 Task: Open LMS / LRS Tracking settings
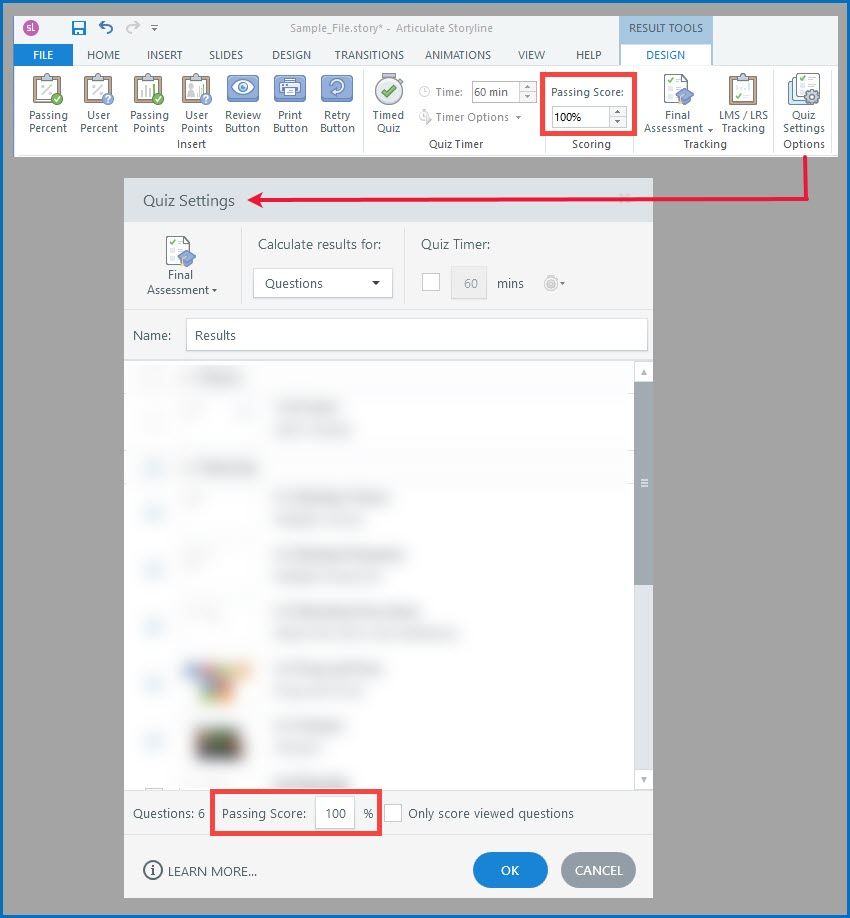743,104
